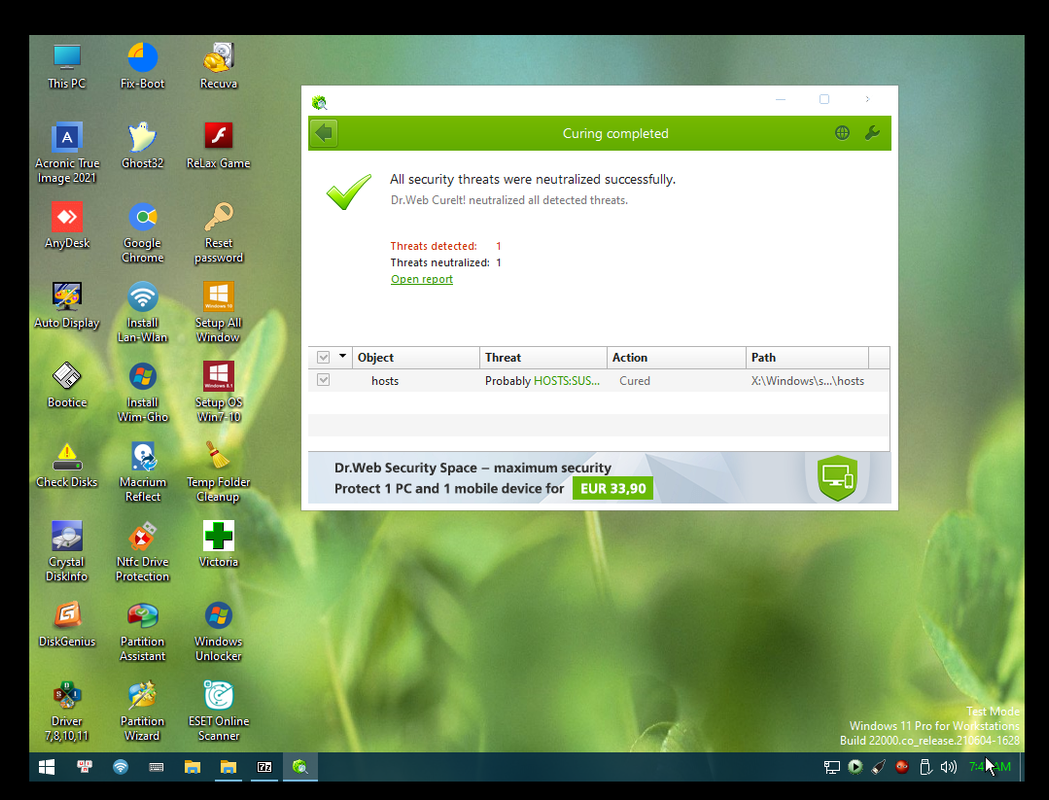
Task: Open ReLax Game flash icon
Action: [218, 146]
